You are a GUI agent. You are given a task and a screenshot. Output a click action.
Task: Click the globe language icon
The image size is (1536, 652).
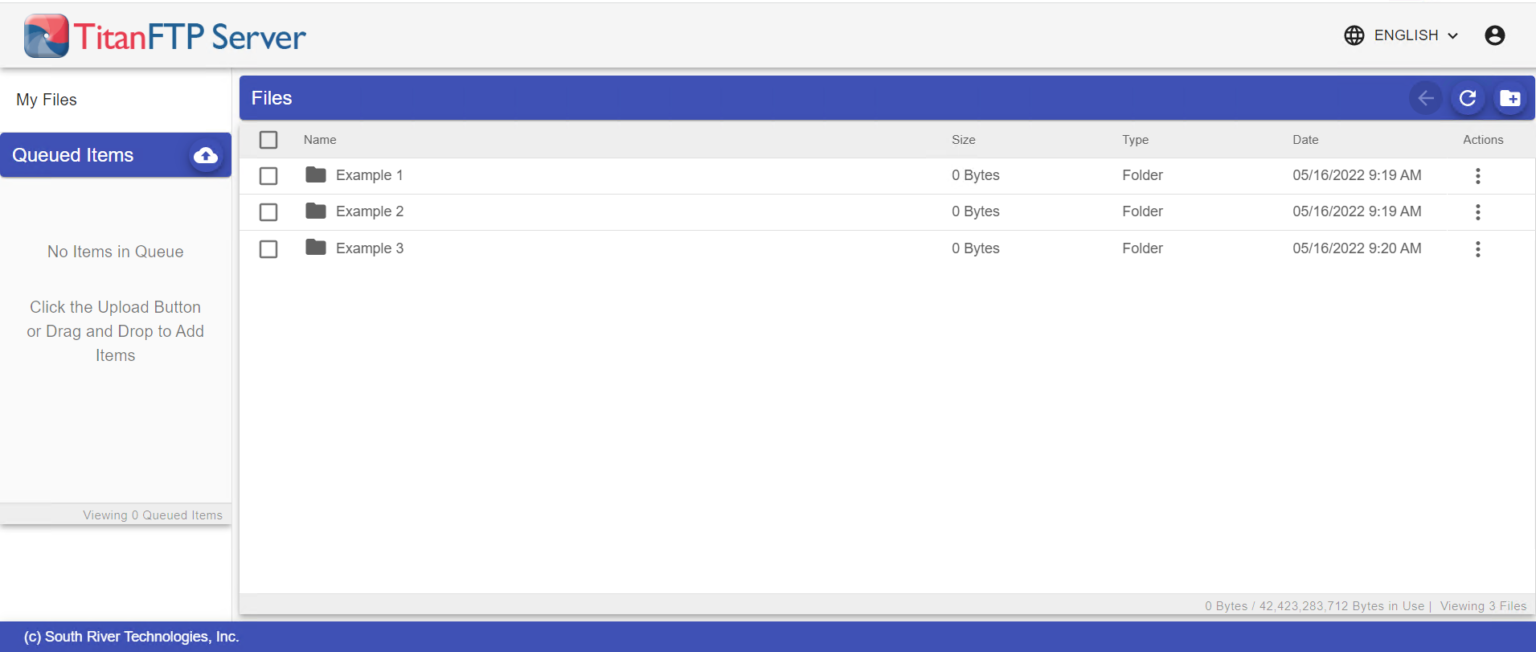pos(1354,36)
